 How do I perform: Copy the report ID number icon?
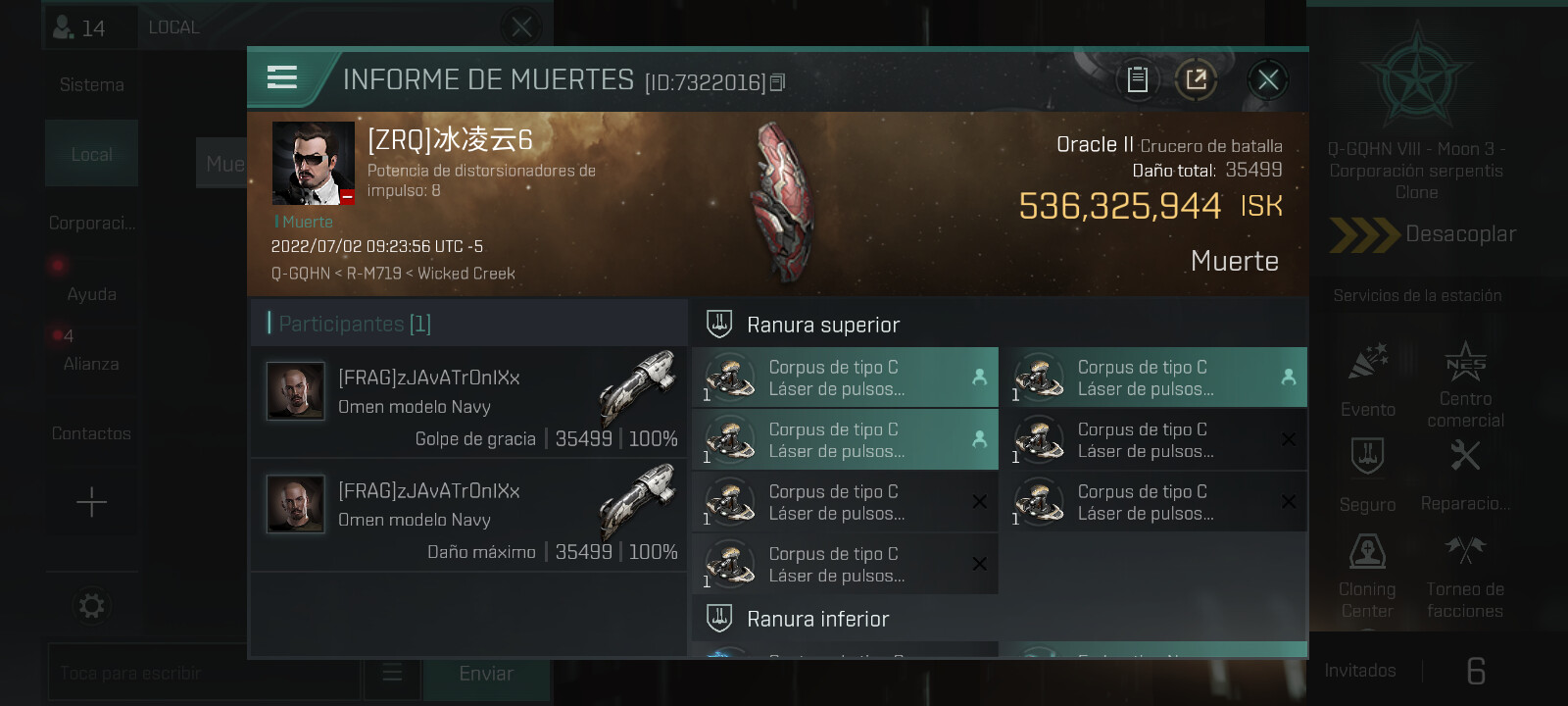[x=778, y=82]
